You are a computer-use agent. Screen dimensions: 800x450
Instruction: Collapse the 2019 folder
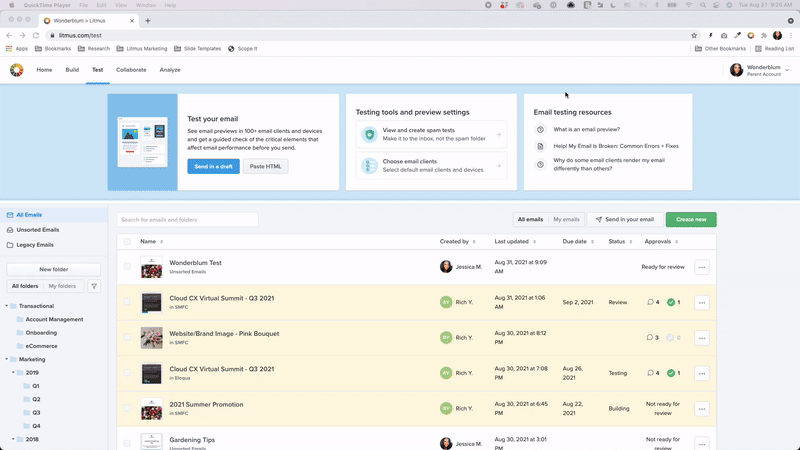click(13, 372)
